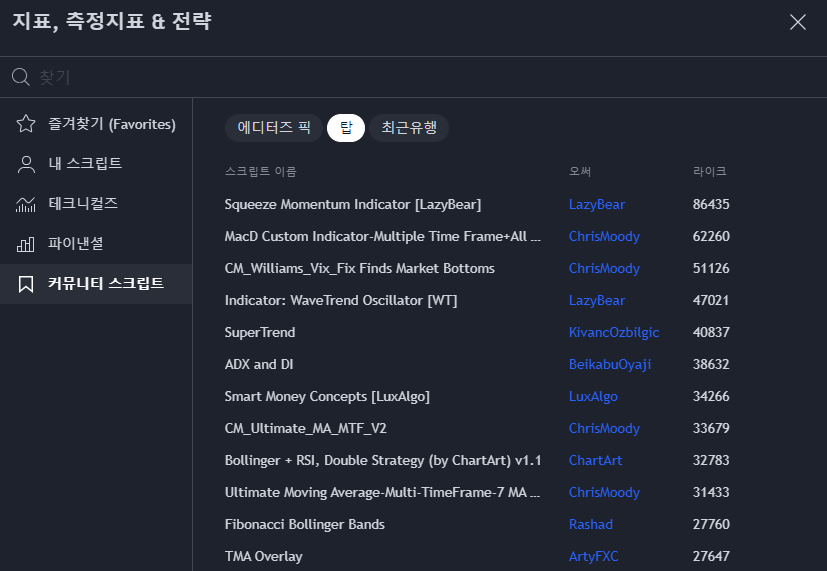
Task: Open ChrisMoody author link on CM_Ultimate_MA_MTF_V2 row
Action: (x=604, y=429)
